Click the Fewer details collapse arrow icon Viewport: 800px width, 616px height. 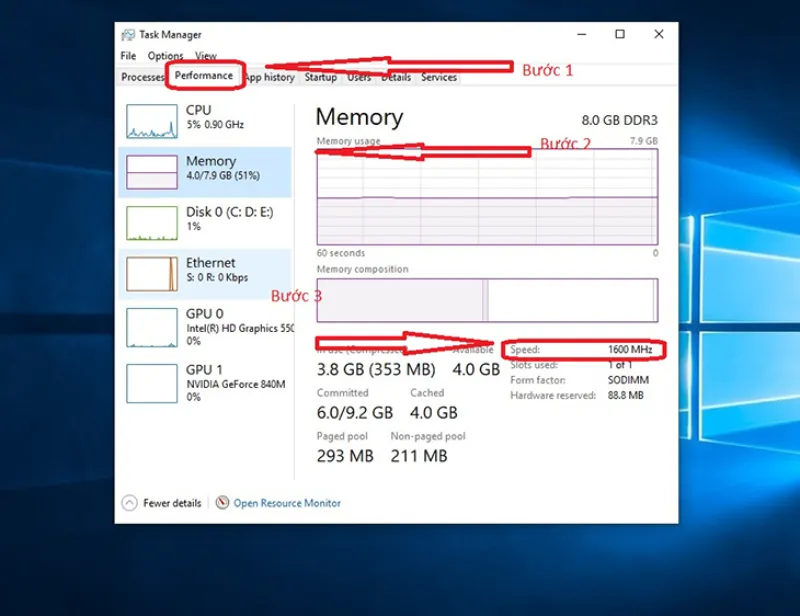point(130,503)
